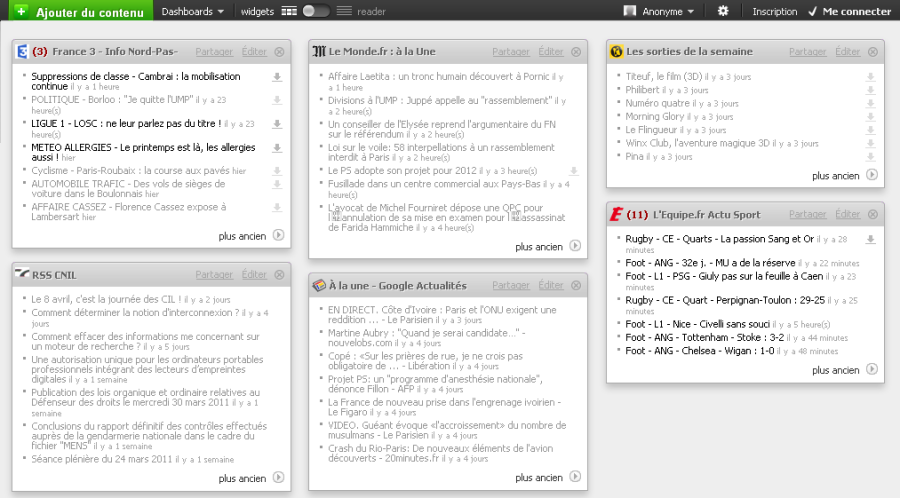
Task: Click the Inscription link
Action: pyautogui.click(x=774, y=11)
